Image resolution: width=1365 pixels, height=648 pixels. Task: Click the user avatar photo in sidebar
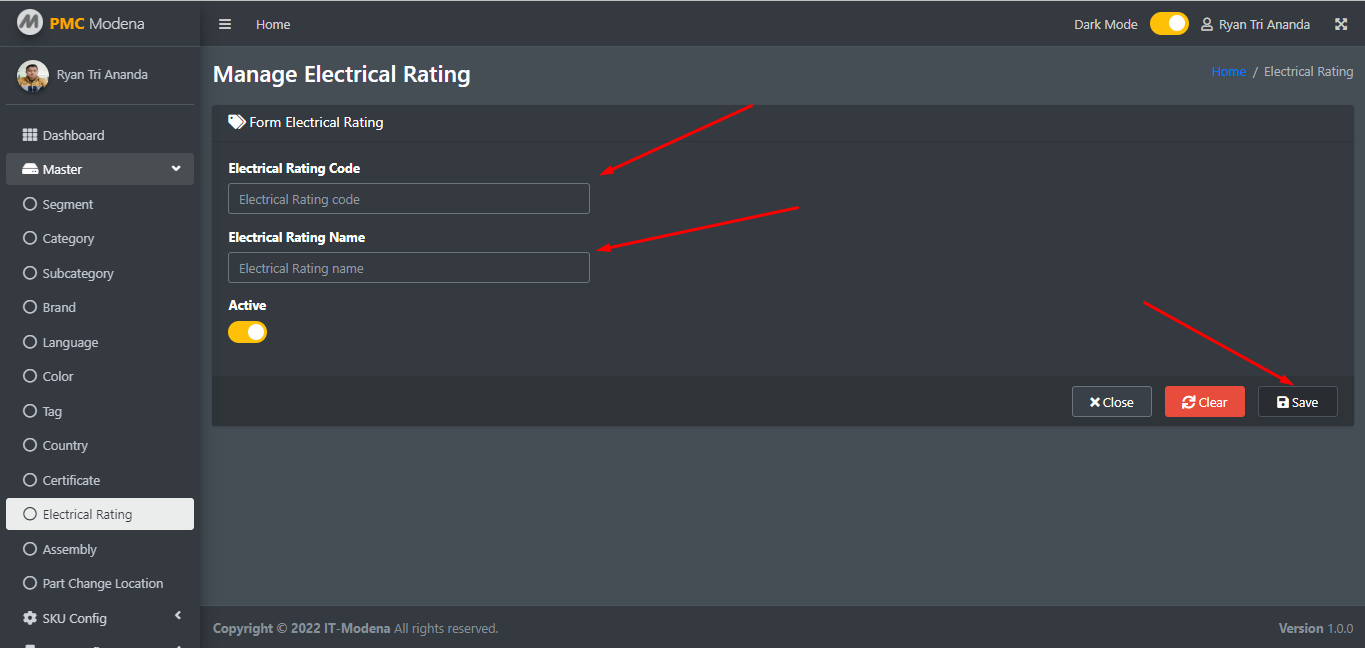33,75
